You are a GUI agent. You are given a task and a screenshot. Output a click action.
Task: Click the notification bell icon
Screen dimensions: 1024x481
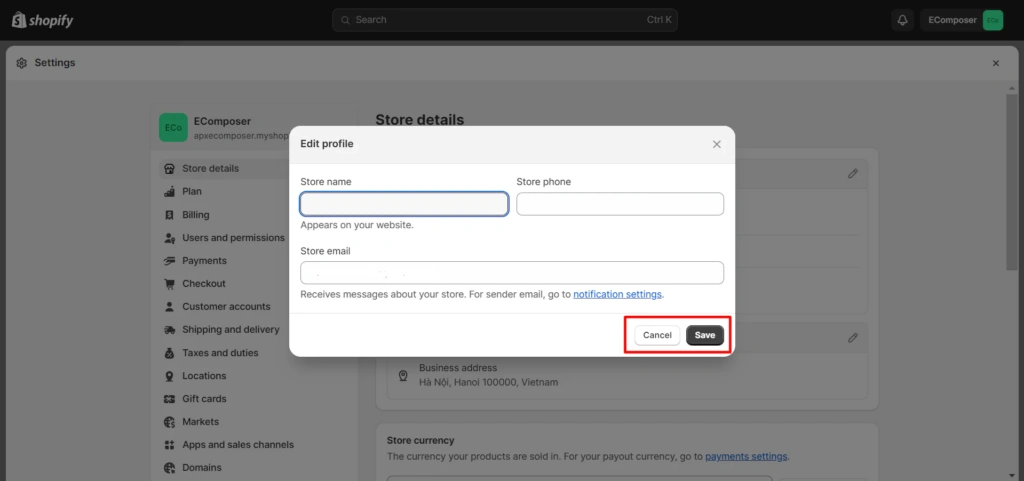(x=902, y=20)
